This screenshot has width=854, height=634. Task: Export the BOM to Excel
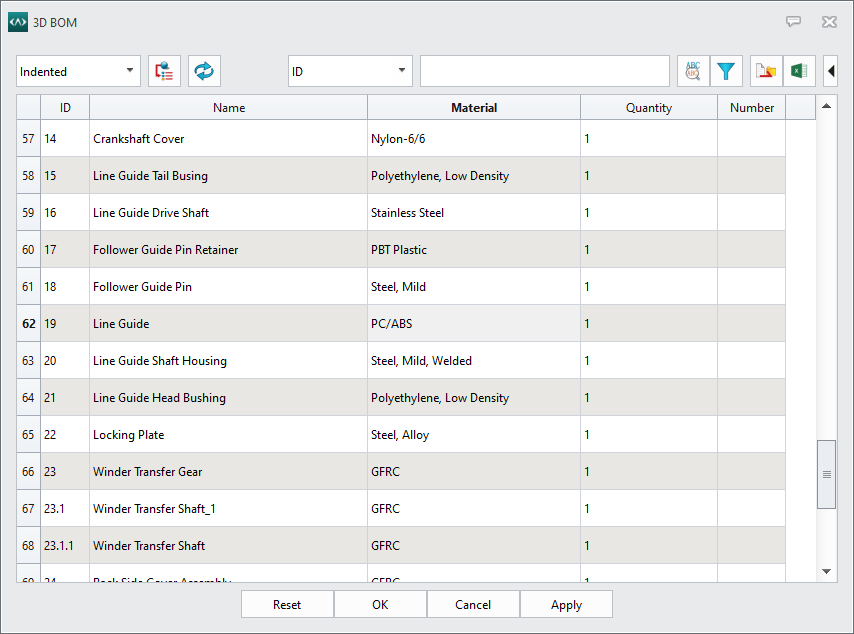(x=799, y=71)
